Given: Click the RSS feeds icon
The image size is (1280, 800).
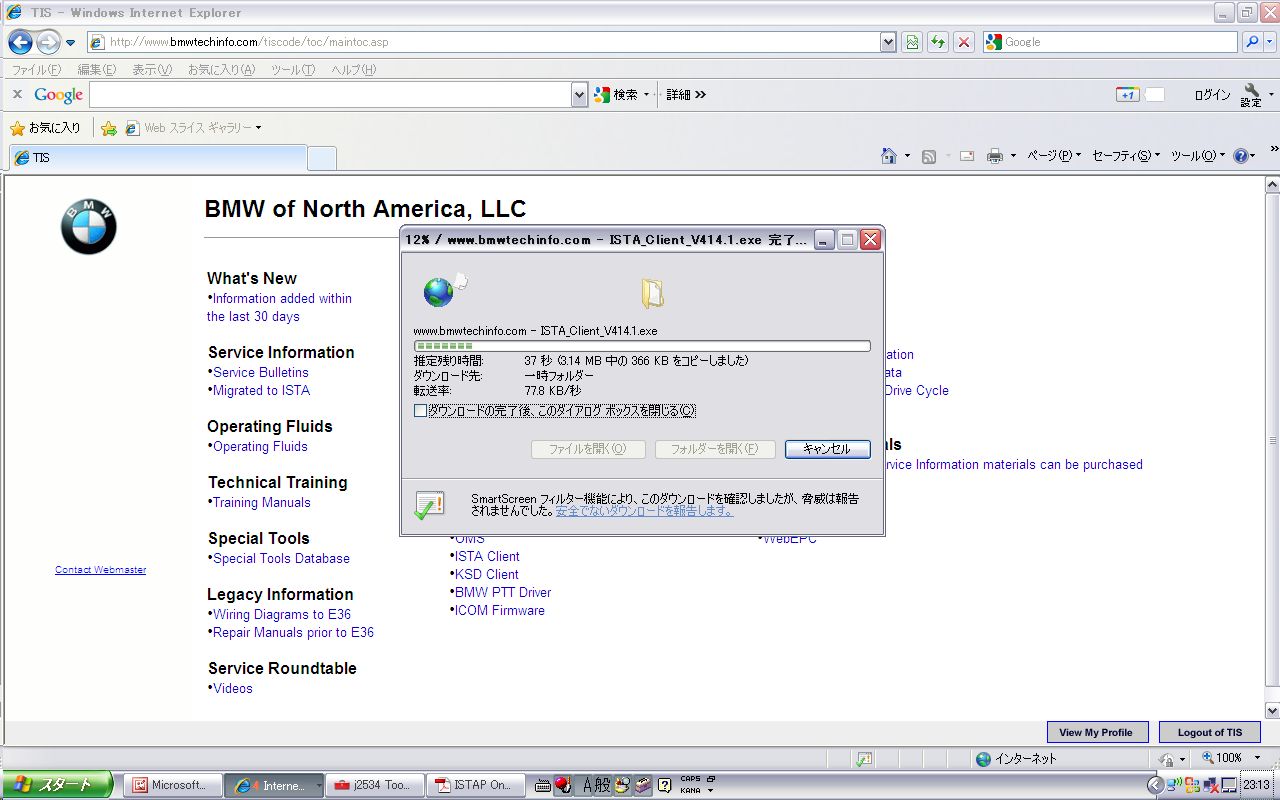Looking at the screenshot, I should pyautogui.click(x=929, y=156).
